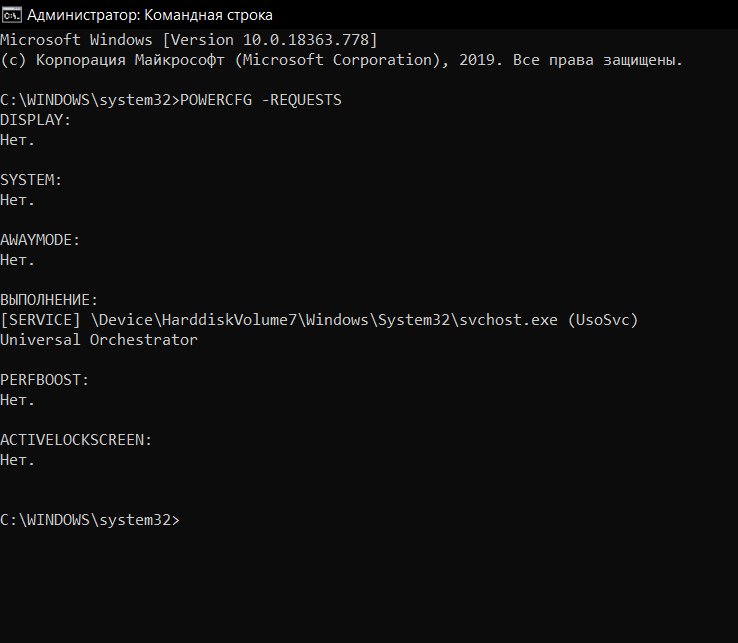Click the Microsoft Corporation copyright line
This screenshot has height=643, width=738.
pos(341,60)
